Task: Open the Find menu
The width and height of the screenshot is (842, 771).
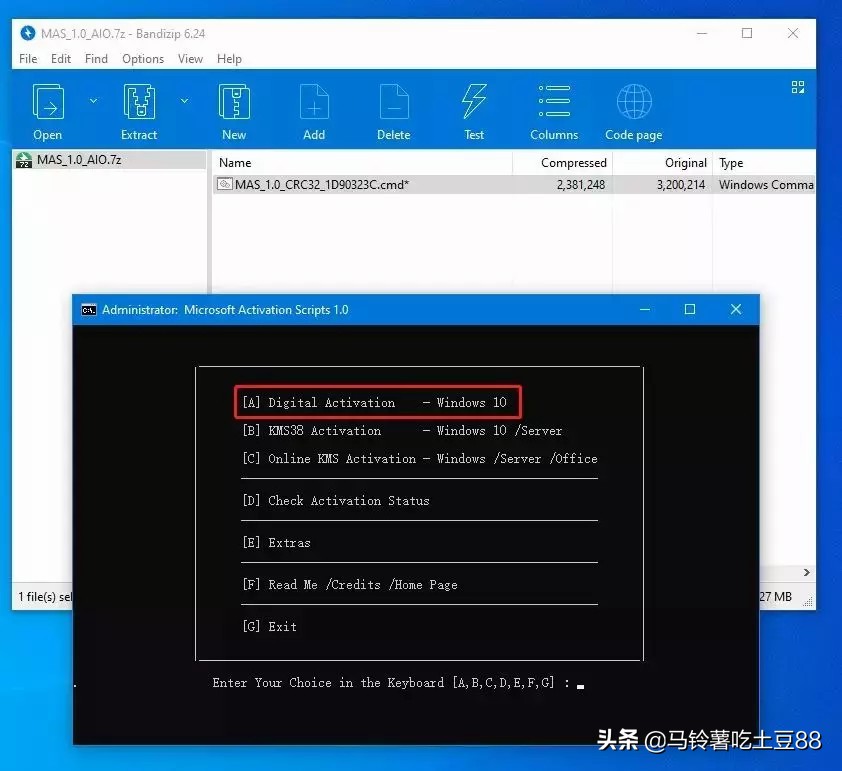Action: [x=96, y=59]
